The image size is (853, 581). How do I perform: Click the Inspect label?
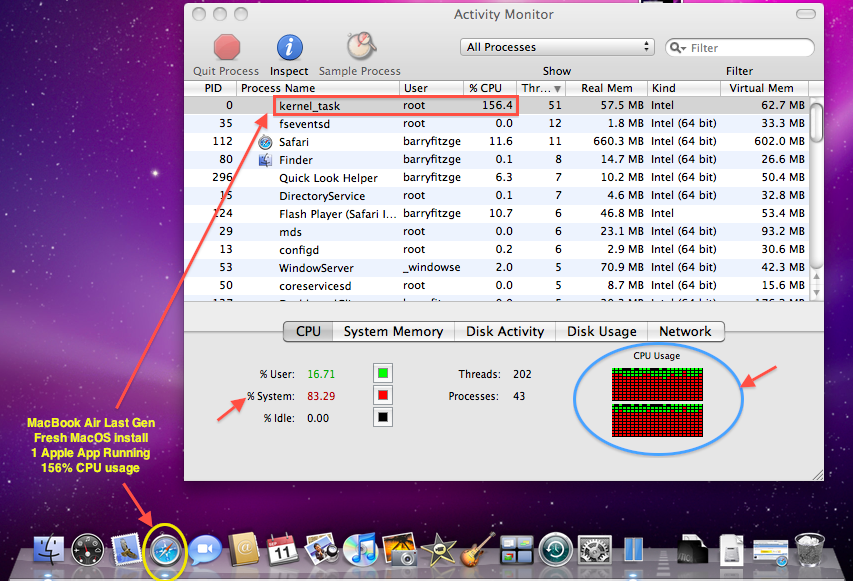[x=289, y=71]
